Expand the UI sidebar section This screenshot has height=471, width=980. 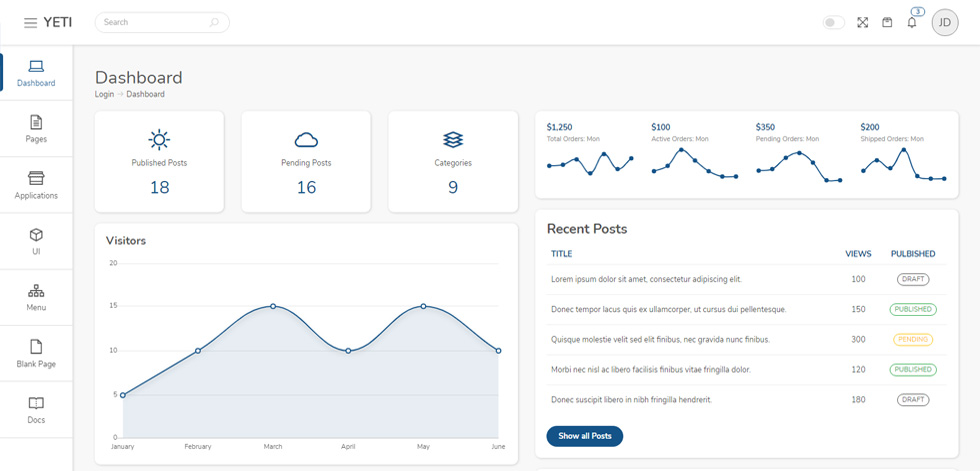pyautogui.click(x=36, y=241)
